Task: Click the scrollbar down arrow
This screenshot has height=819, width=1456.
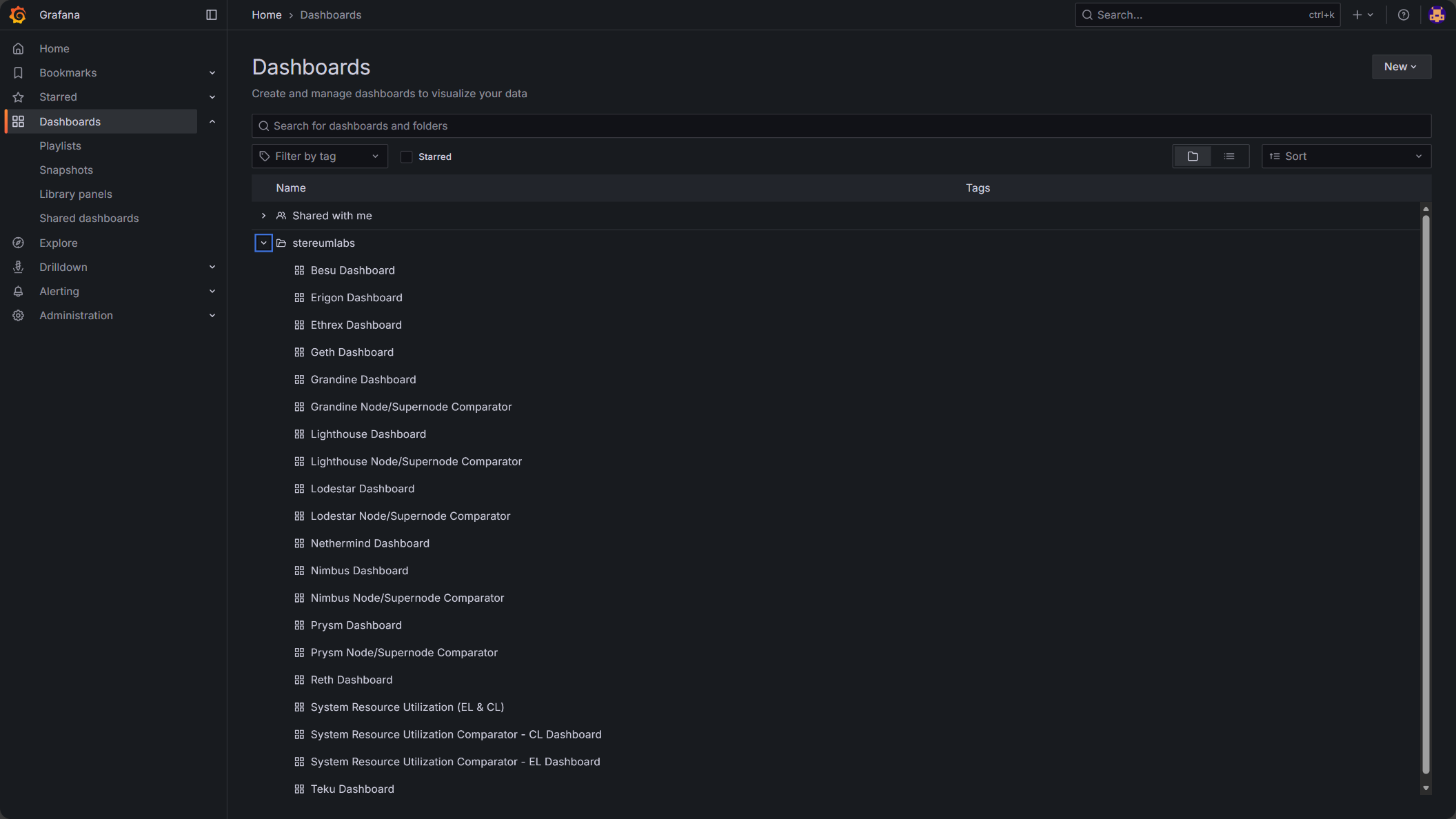Action: 1426,788
